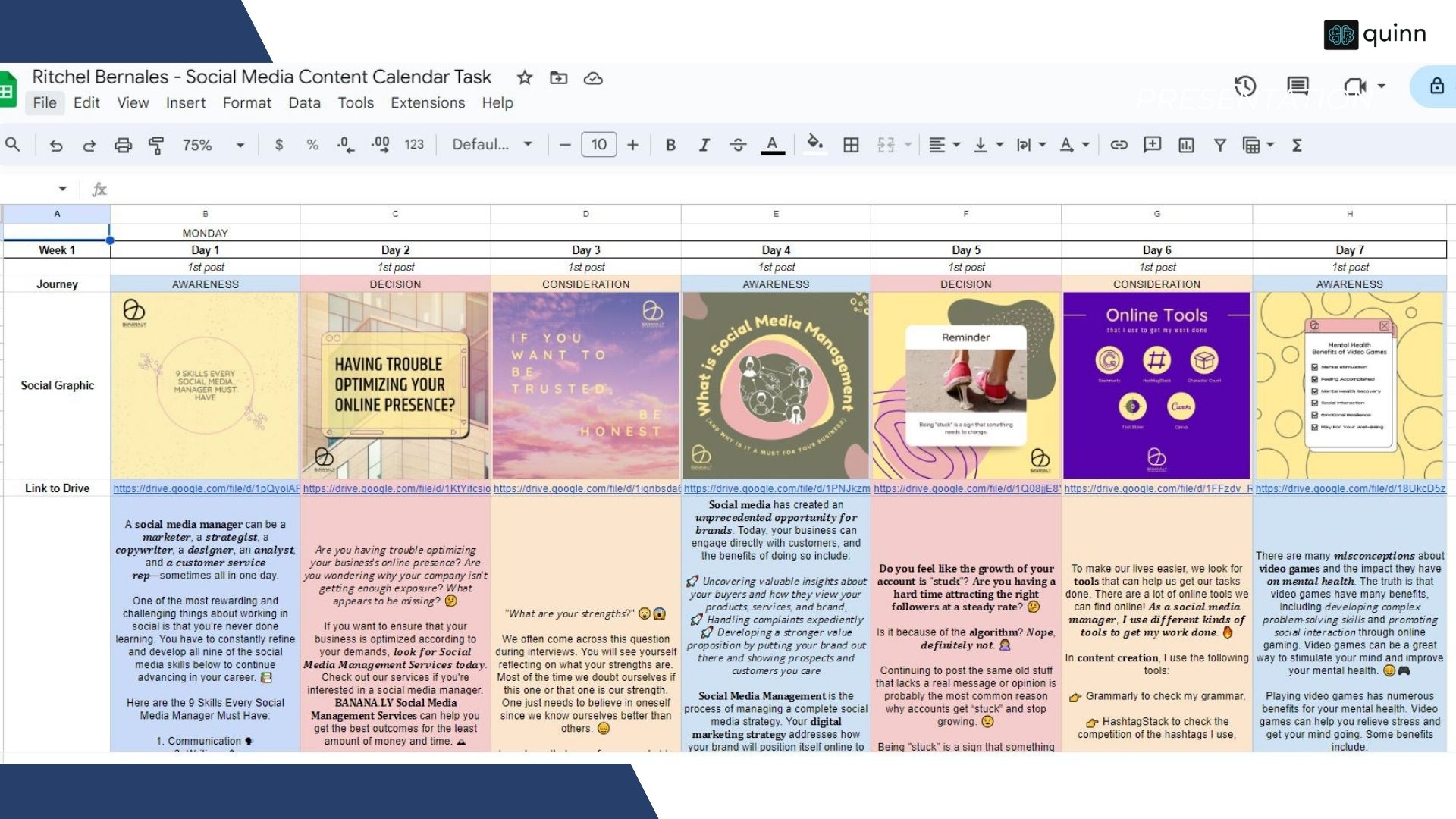Open the Default font family dropdown
The image size is (1456, 819).
coord(491,145)
